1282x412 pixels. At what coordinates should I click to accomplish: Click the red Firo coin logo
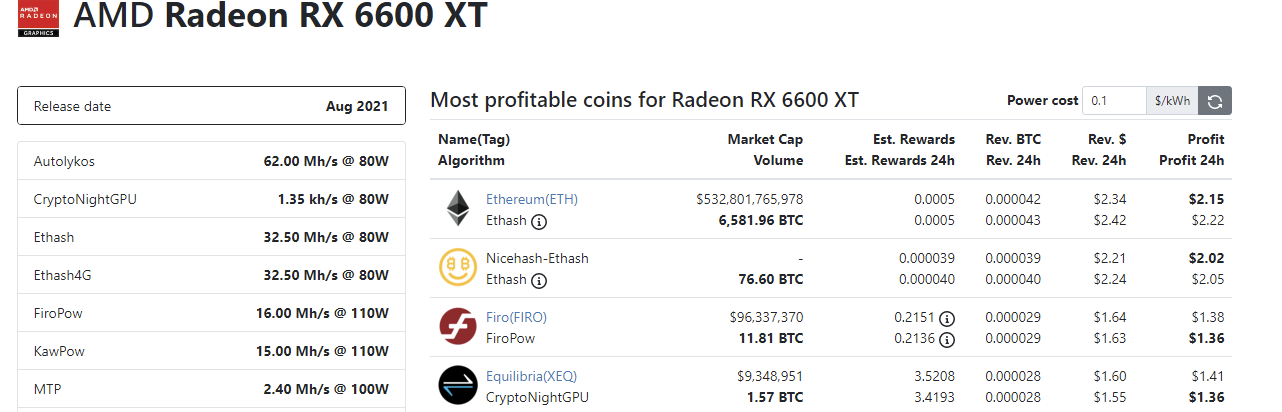[x=458, y=327]
